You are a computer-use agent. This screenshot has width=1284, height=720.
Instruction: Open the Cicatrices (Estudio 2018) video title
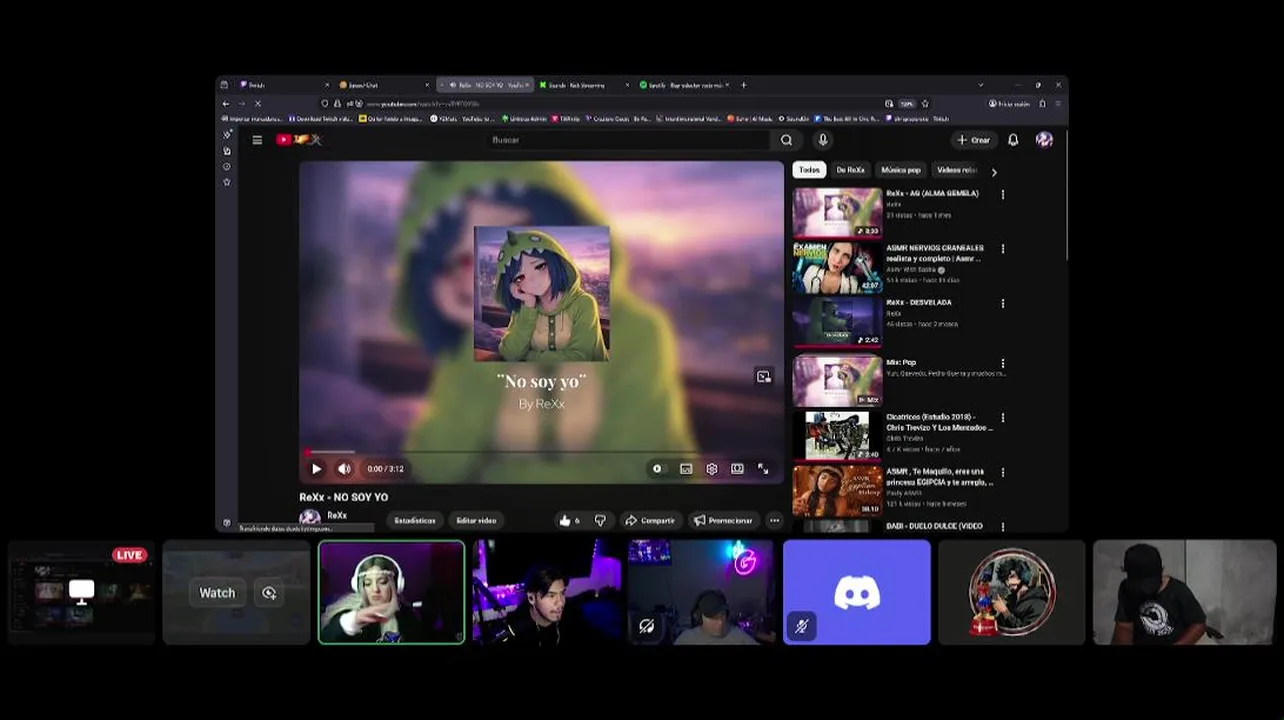click(940, 422)
